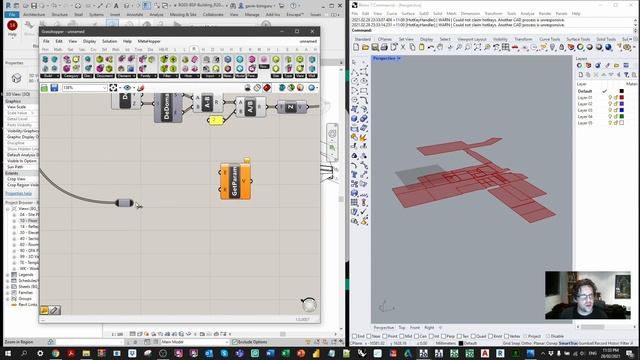Screen dimensions: 640x360
Task: Open Grasshopper File menu
Action: 46,41
